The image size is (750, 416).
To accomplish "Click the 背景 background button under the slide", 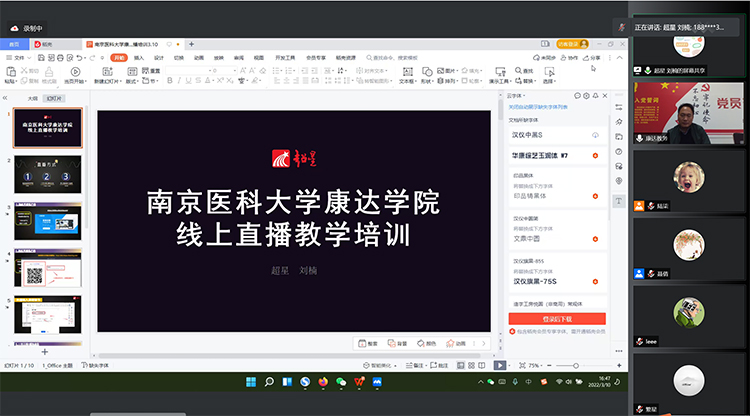I will point(397,343).
